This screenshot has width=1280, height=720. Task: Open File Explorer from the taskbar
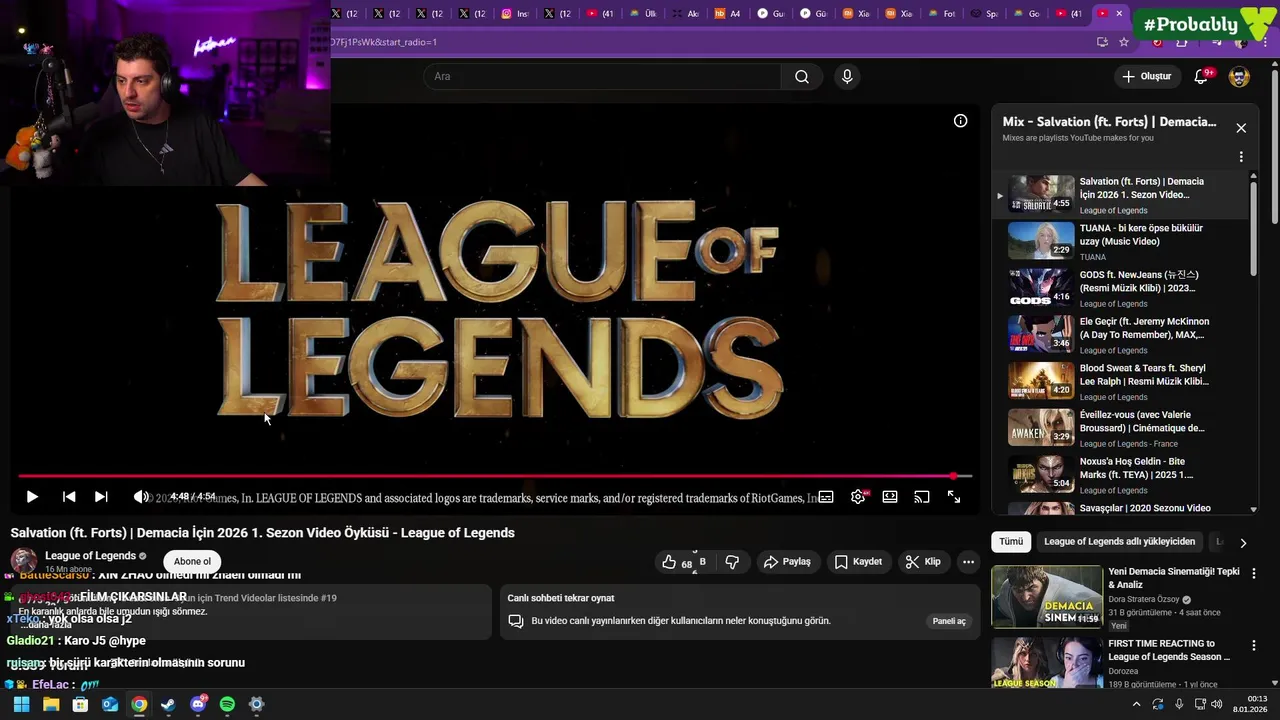click(x=51, y=704)
